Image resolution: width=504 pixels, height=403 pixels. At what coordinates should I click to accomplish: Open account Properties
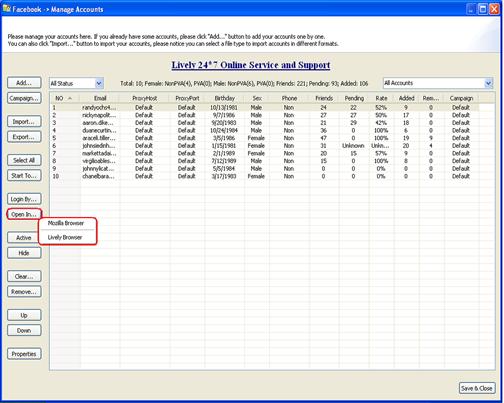click(24, 354)
